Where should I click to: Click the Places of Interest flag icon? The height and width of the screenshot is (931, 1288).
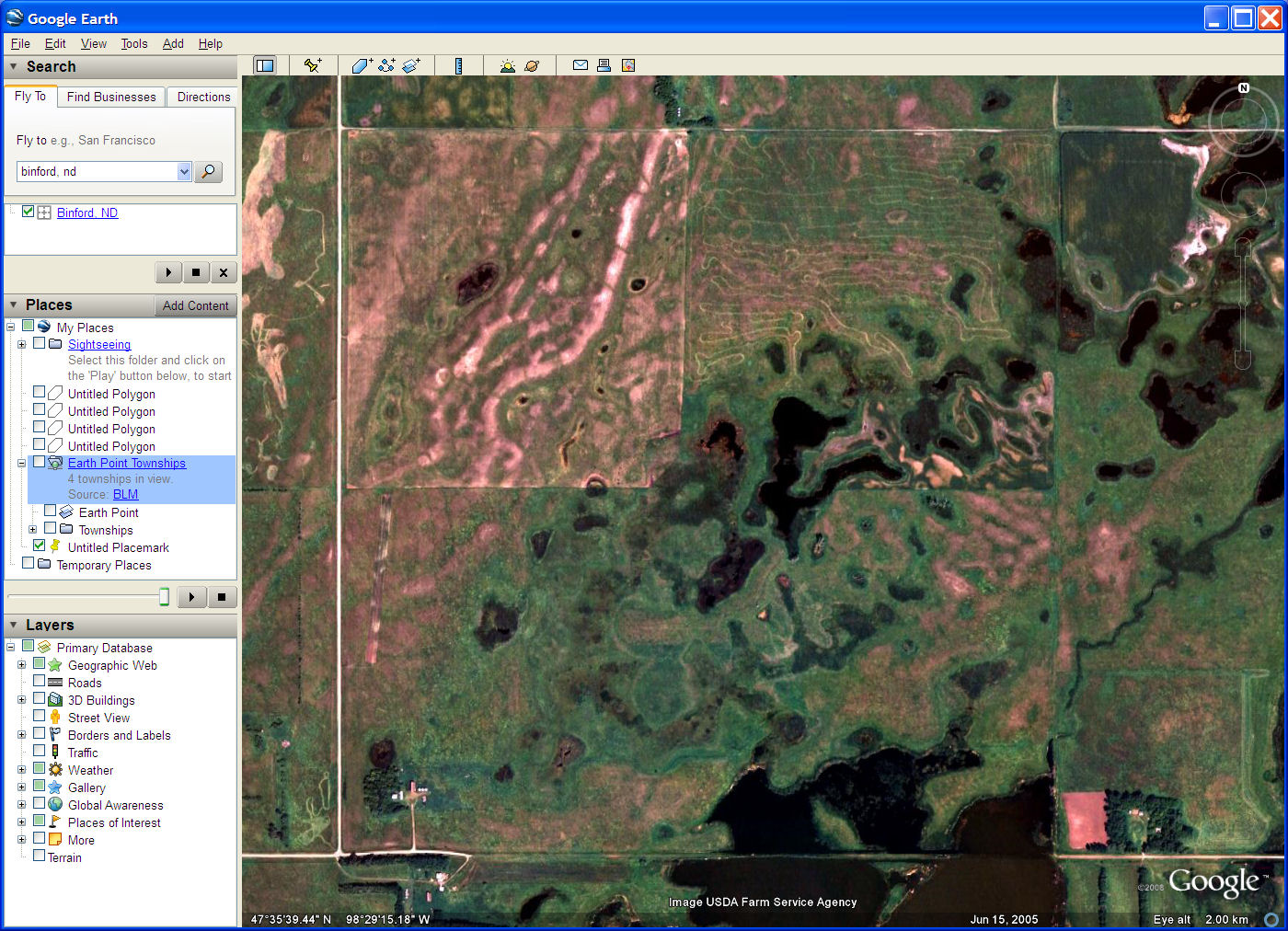pyautogui.click(x=55, y=822)
